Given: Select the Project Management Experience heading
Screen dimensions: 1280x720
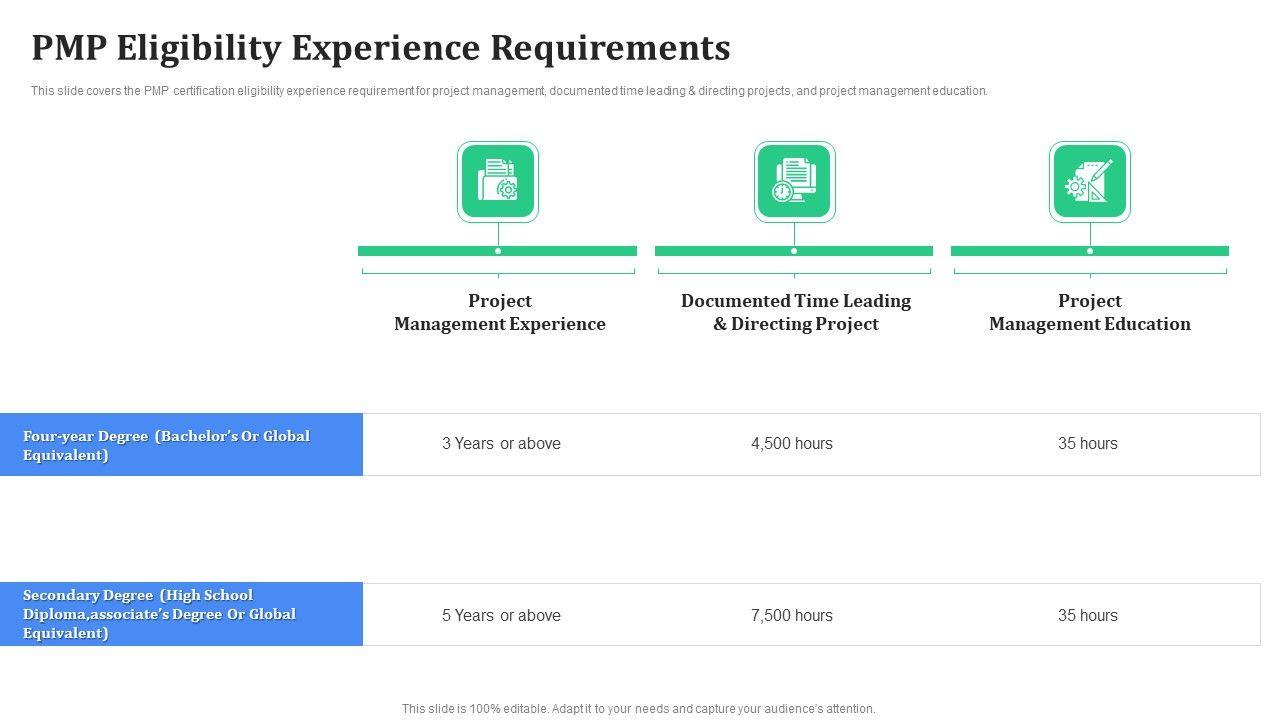Looking at the screenshot, I should pyautogui.click(x=499, y=312).
